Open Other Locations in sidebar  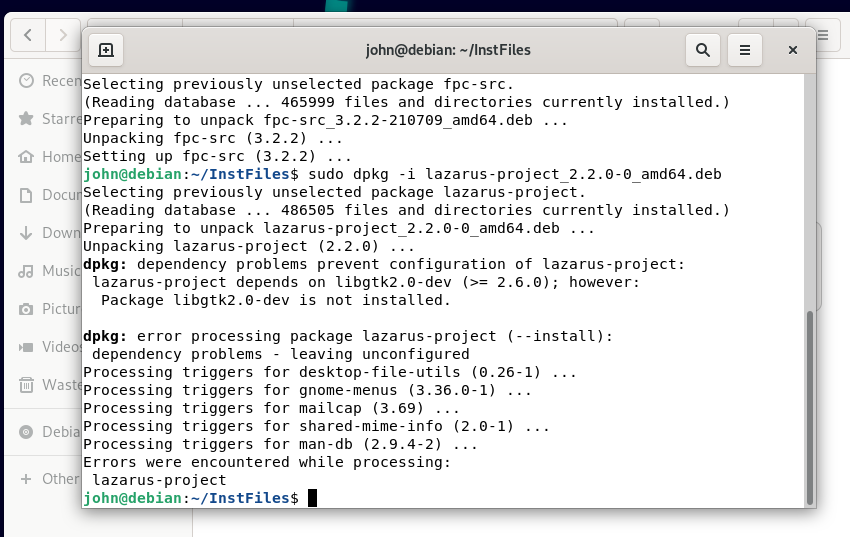click(50, 478)
